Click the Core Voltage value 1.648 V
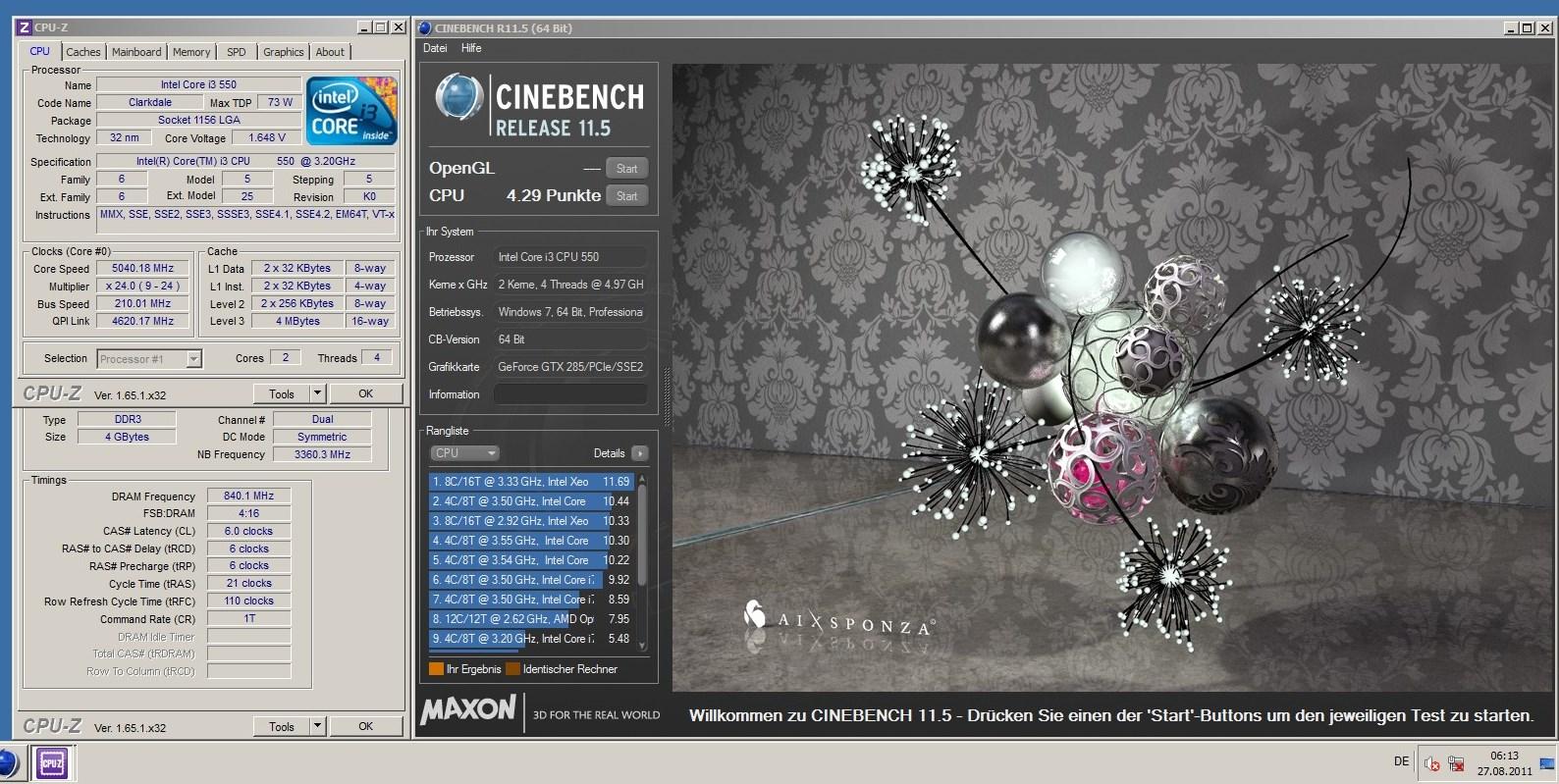The width and height of the screenshot is (1559, 784). click(x=267, y=137)
